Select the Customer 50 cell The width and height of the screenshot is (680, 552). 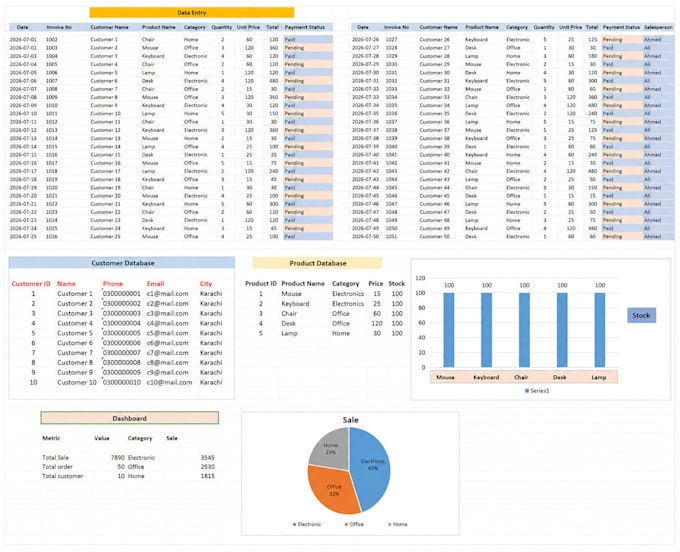[435, 237]
